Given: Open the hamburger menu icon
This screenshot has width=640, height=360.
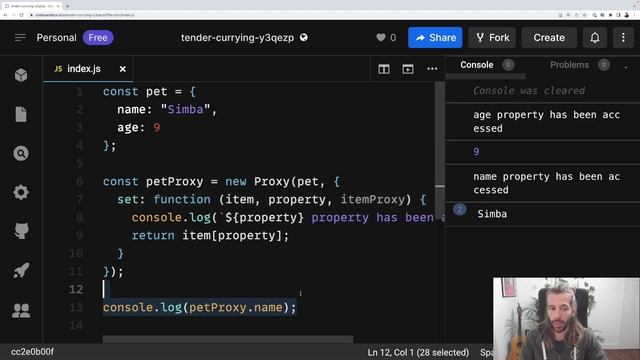Looking at the screenshot, I should 20,38.
